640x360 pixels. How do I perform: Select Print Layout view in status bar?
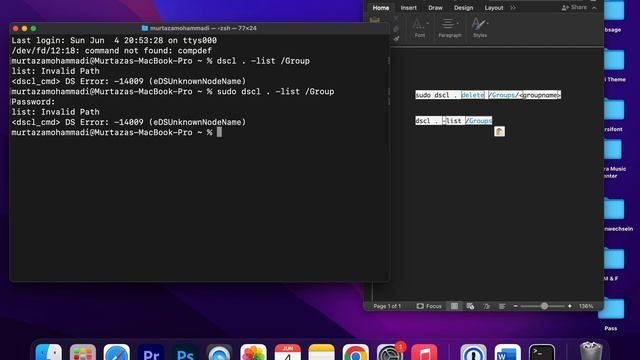pos(454,306)
